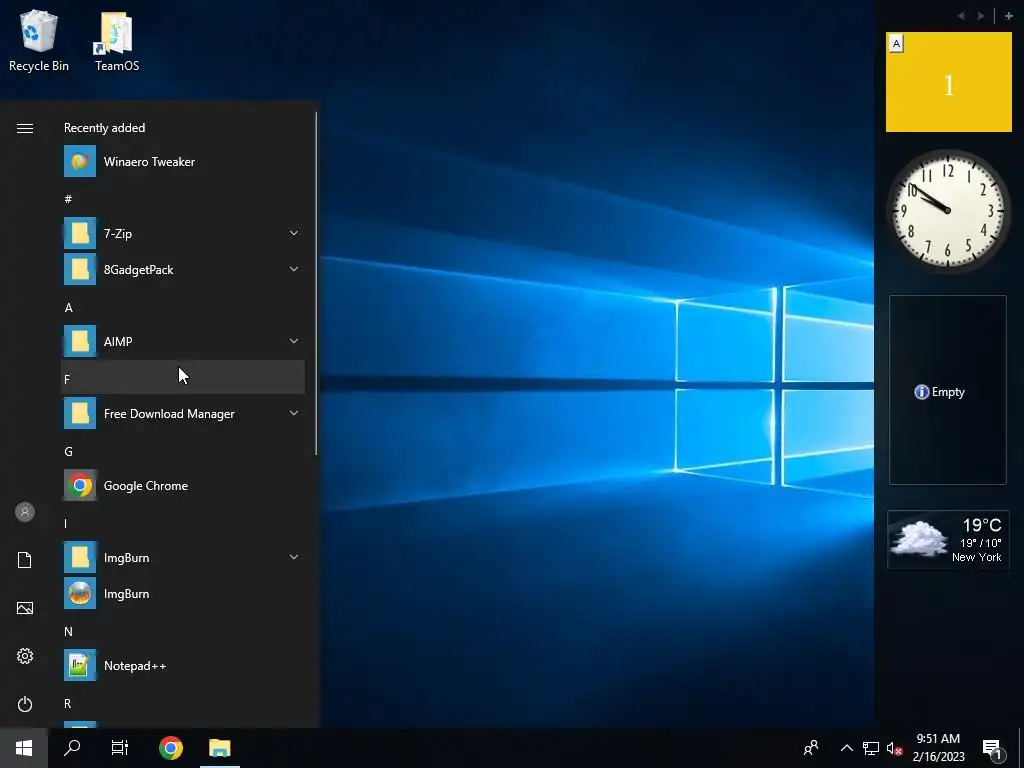This screenshot has width=1024, height=768.
Task: Close Start menu via Windows Start button
Action: 24,748
